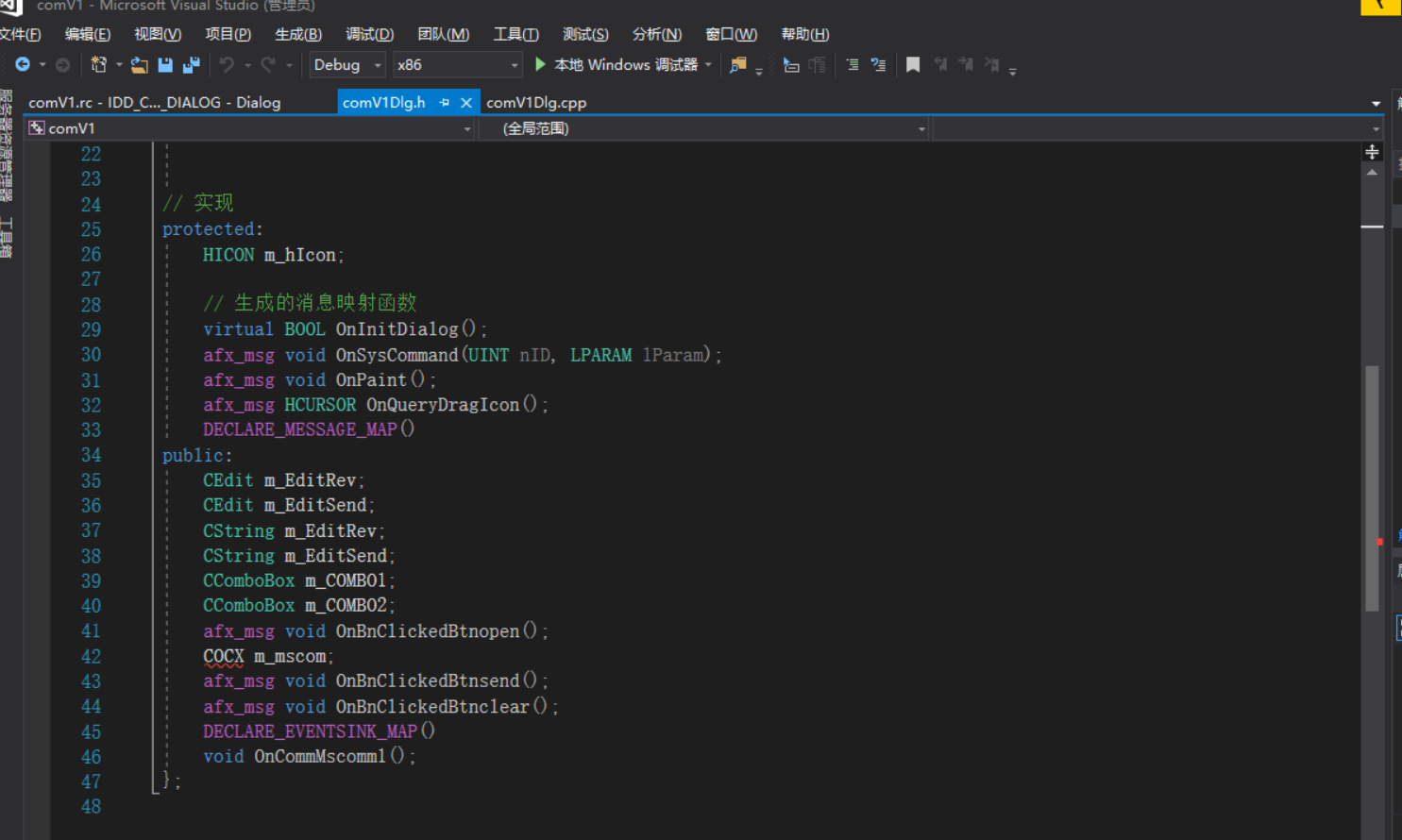Open the x86 platform dropdown

457,64
